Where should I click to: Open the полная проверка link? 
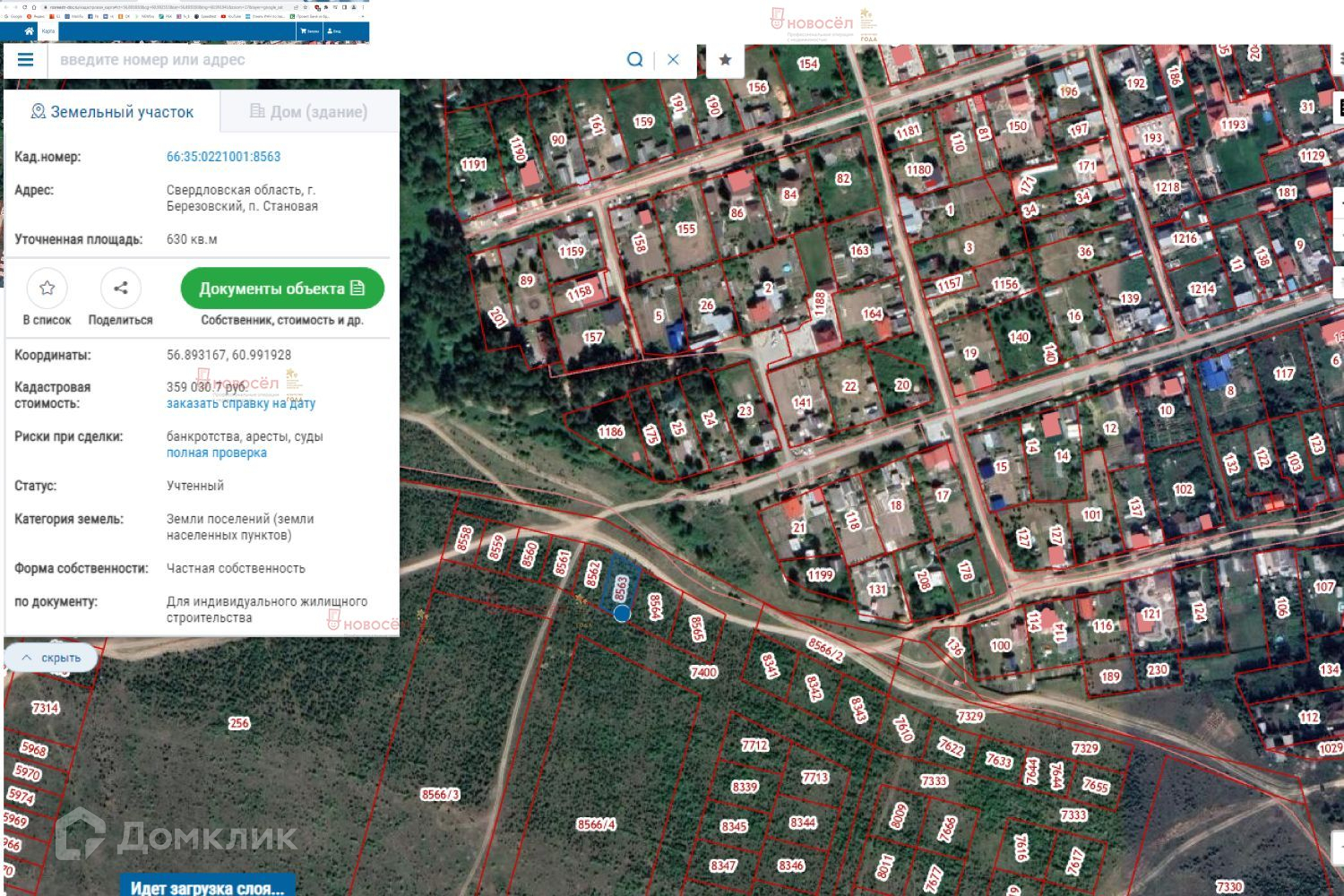point(216,453)
